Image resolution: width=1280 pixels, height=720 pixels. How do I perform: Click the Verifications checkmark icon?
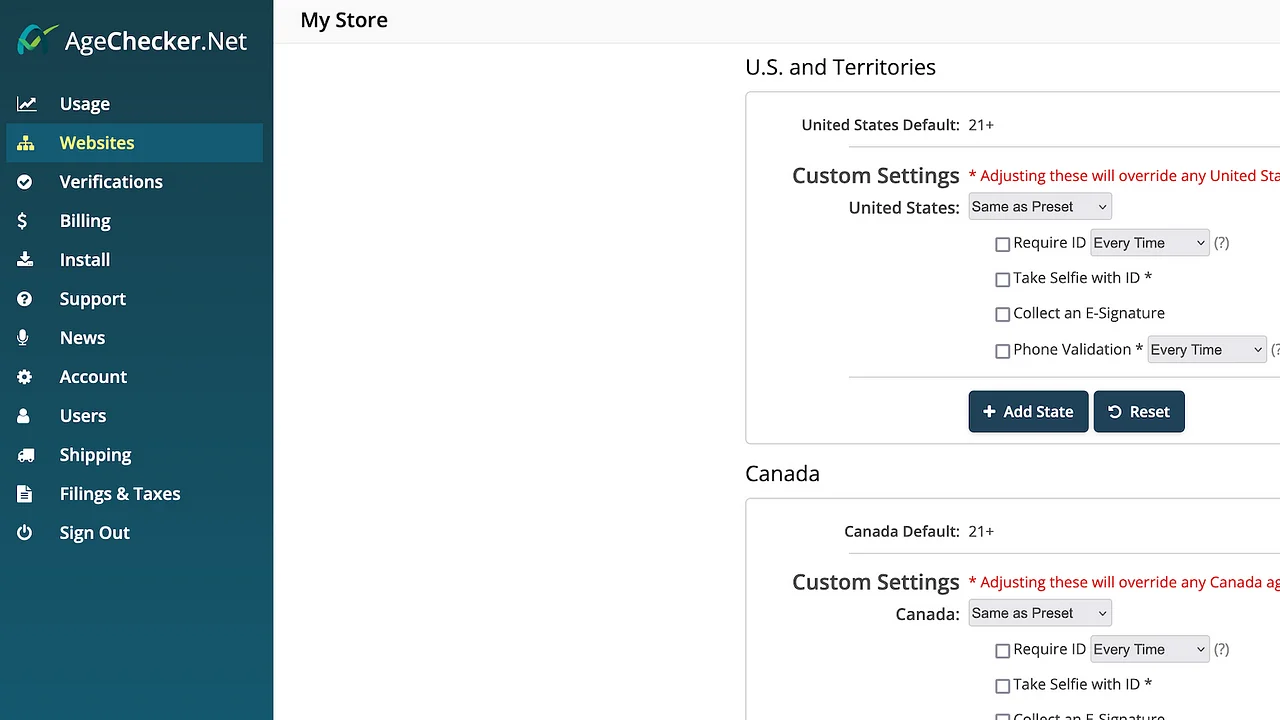[x=25, y=182]
